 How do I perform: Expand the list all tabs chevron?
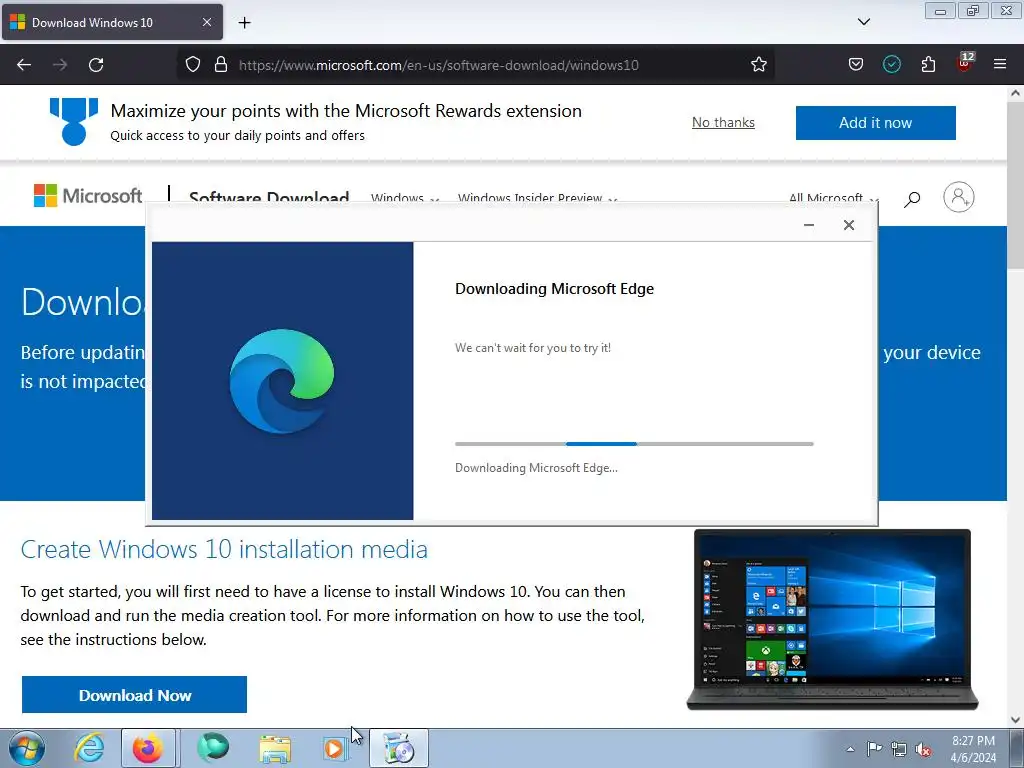863,22
